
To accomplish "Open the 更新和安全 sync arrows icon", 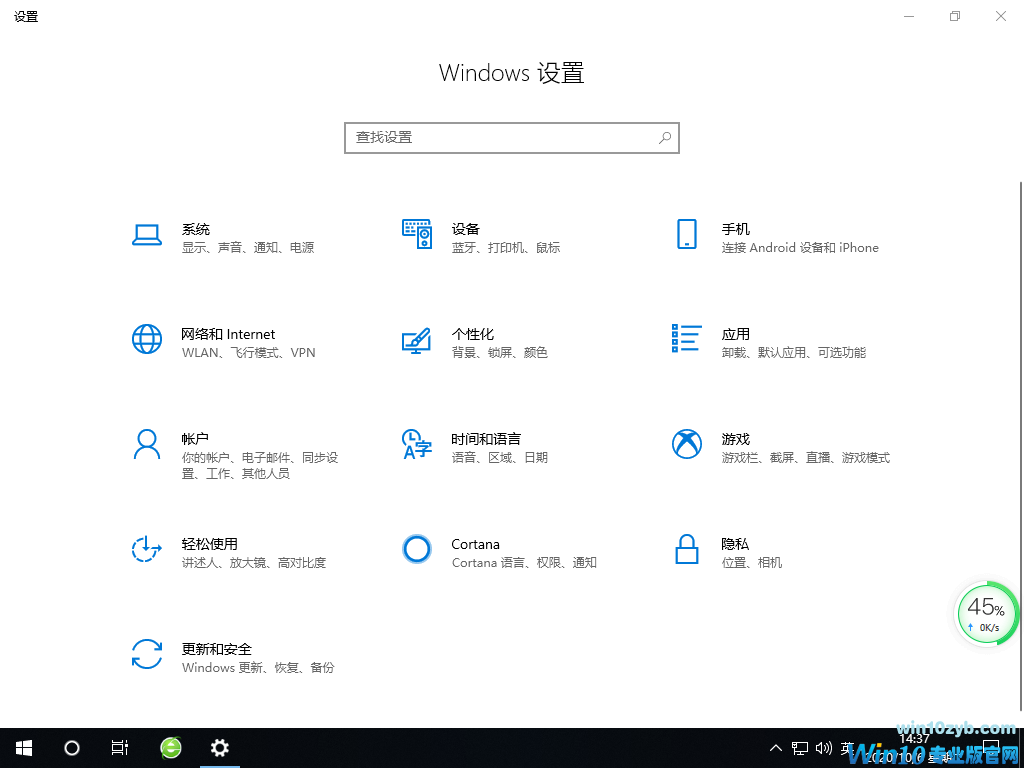I will 147,654.
